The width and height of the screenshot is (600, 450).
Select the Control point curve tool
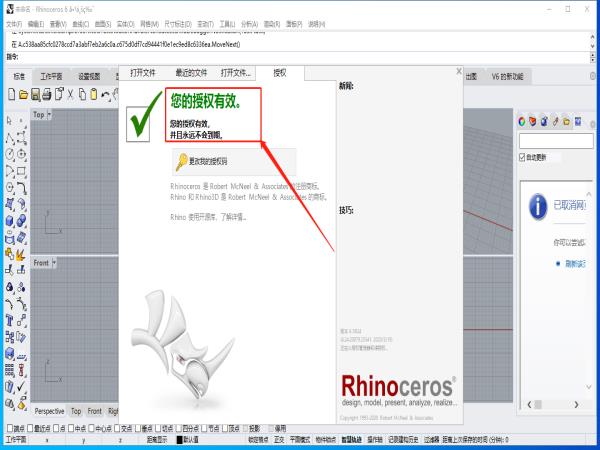tap(21, 138)
